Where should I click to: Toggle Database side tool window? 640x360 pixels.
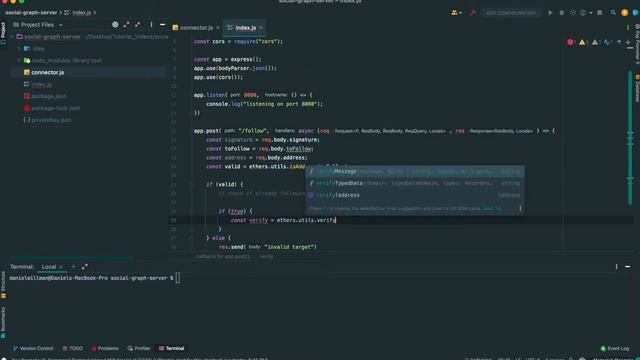637,88
